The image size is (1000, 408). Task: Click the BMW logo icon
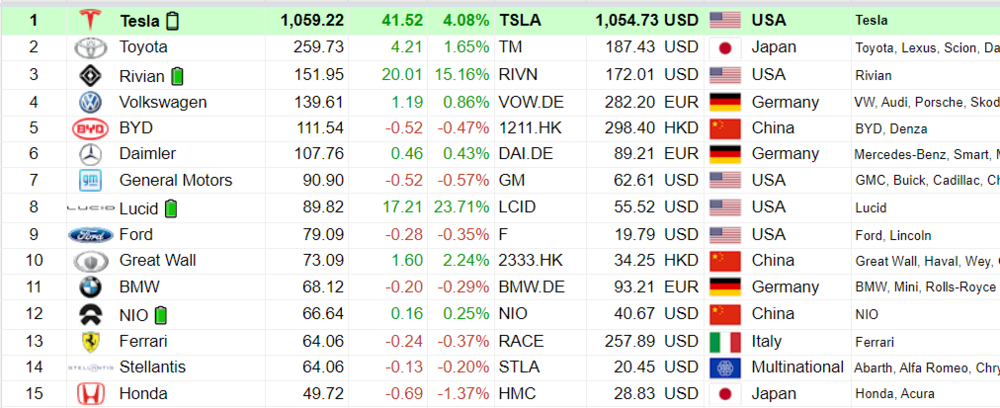(x=91, y=287)
